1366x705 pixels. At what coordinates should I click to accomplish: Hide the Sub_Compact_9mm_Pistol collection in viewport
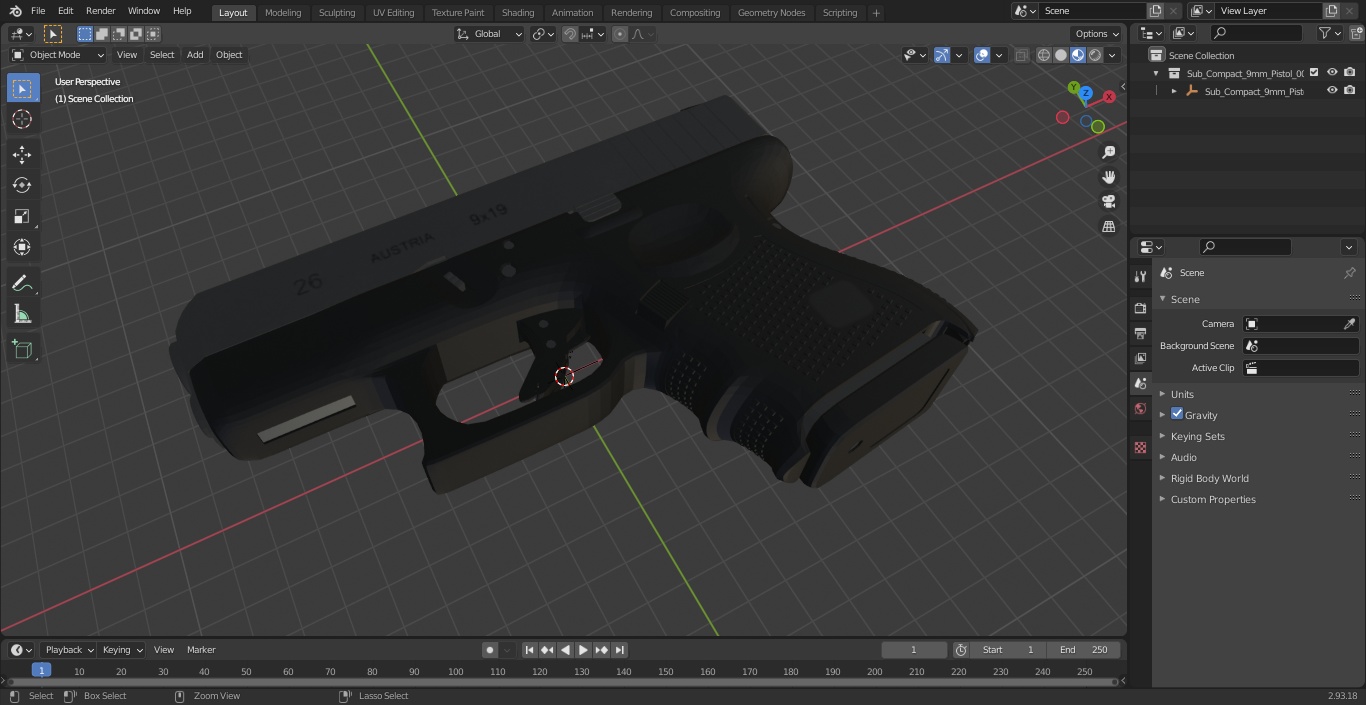pyautogui.click(x=1332, y=73)
